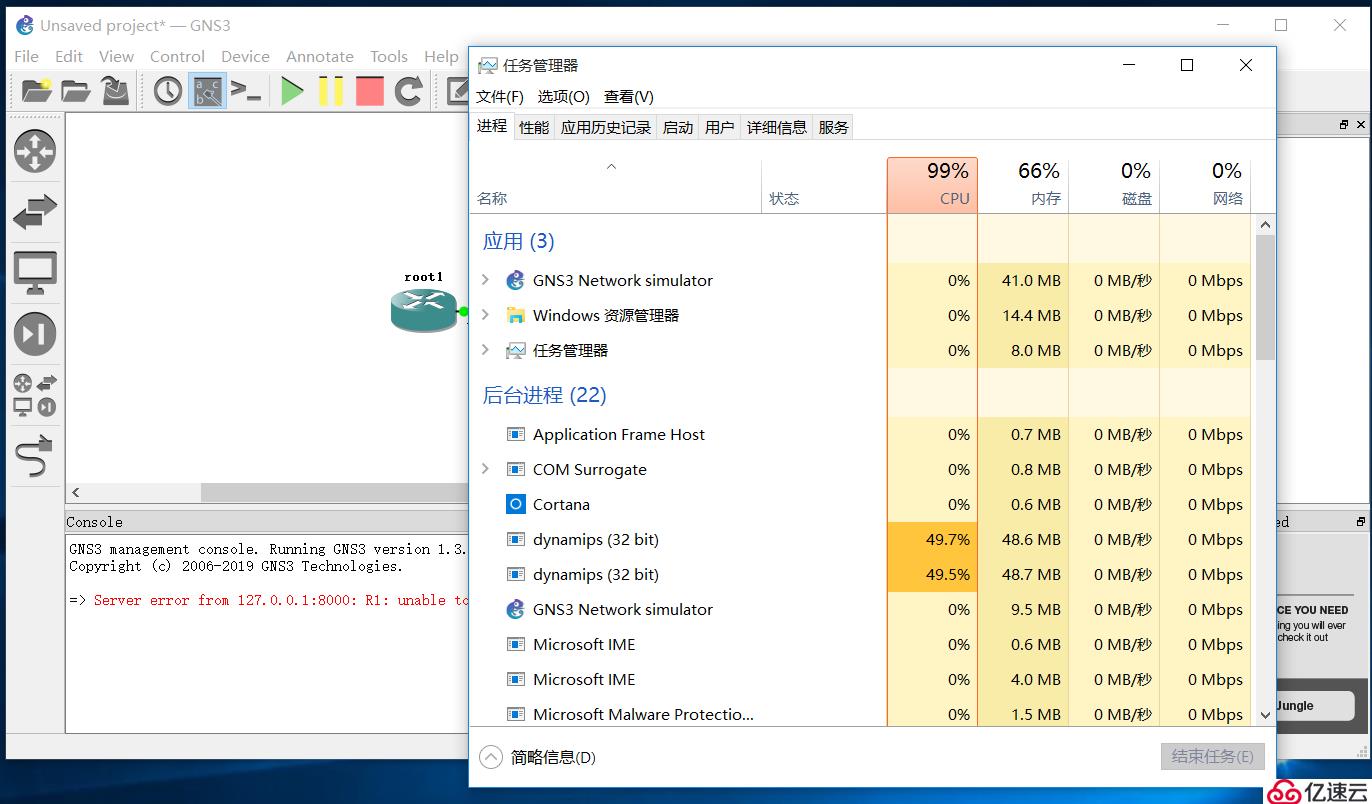Screen dimensions: 1372x804
Task: Select Application Frame Host process
Action: coord(861,434)
